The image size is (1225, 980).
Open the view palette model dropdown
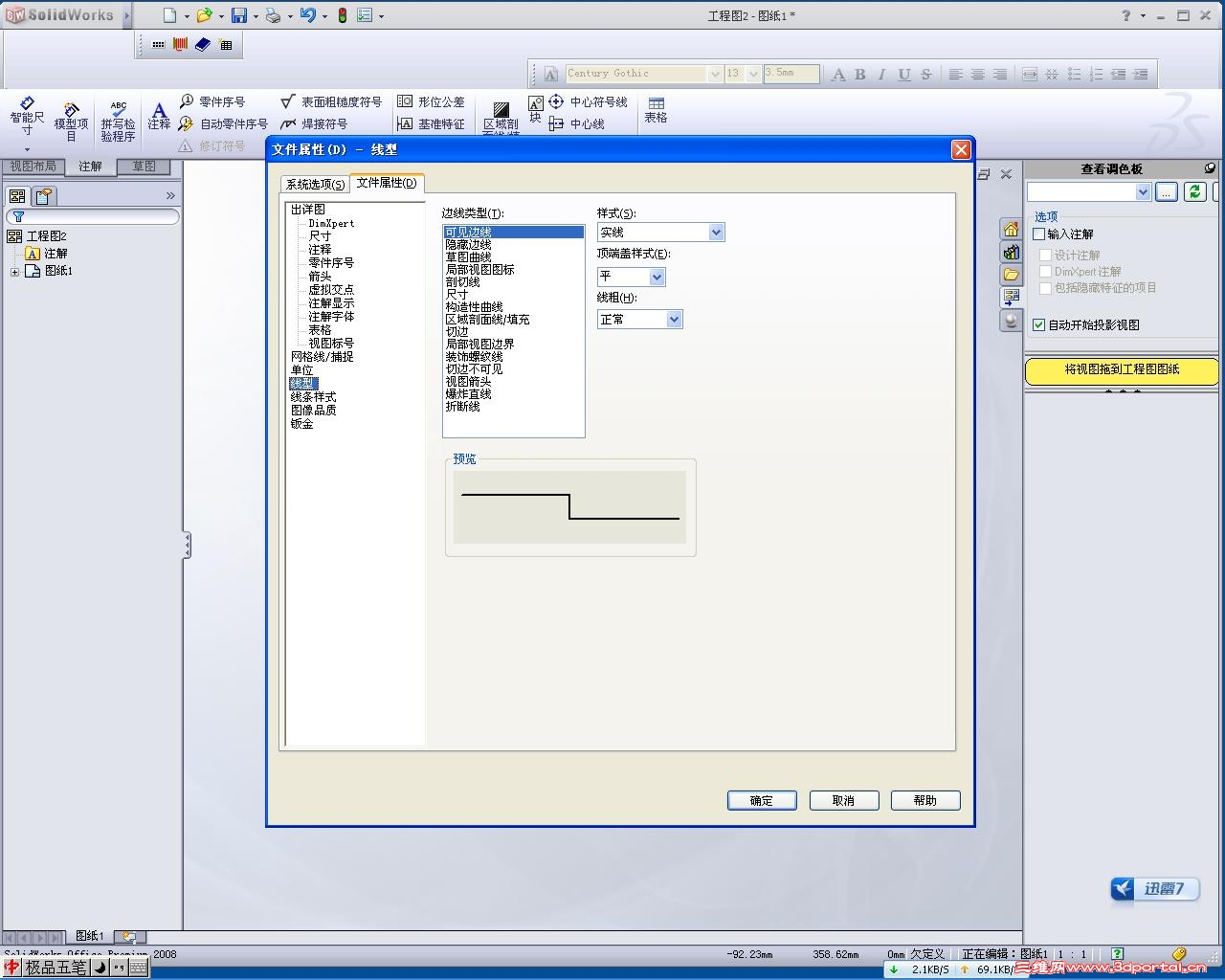(x=1143, y=192)
